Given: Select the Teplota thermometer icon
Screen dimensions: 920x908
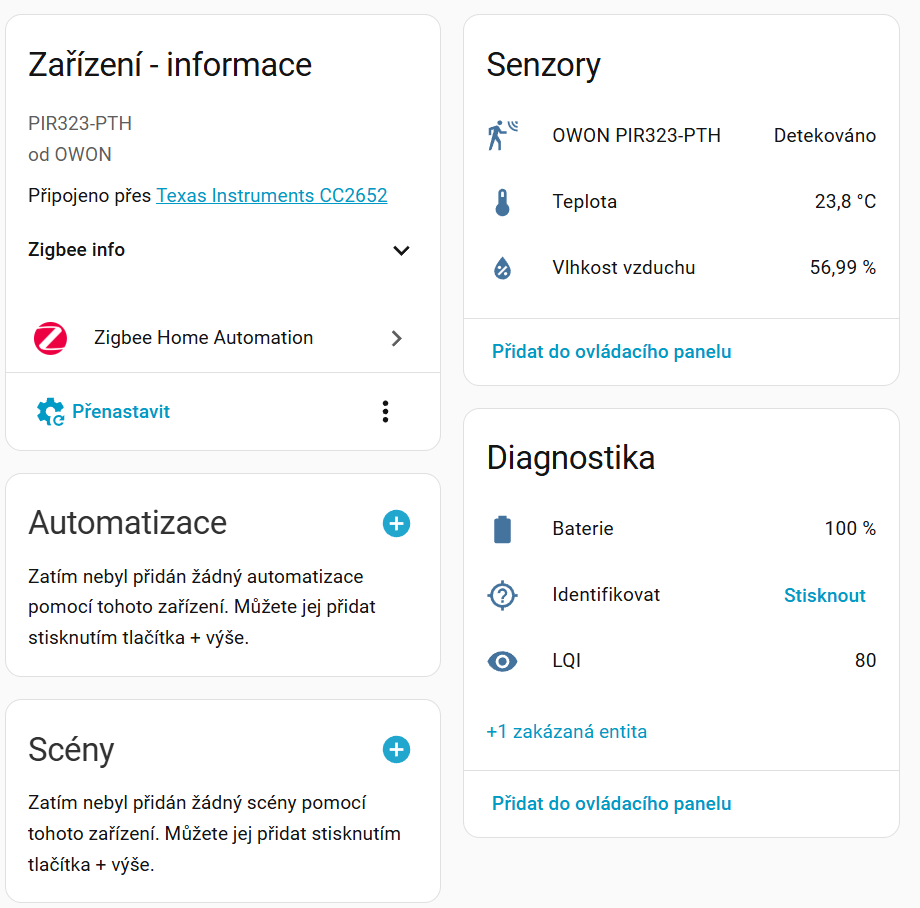Looking at the screenshot, I should point(502,202).
